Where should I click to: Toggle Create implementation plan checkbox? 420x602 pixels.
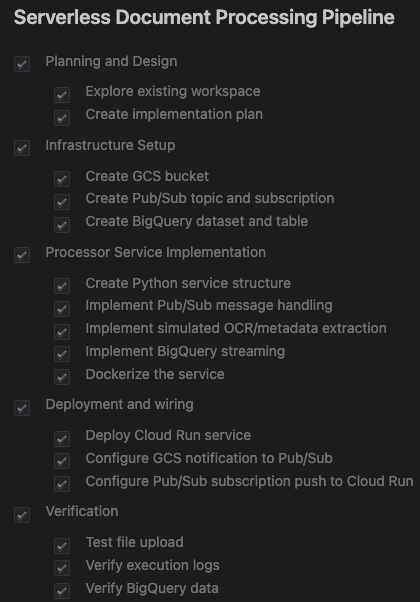pyautogui.click(x=62, y=118)
